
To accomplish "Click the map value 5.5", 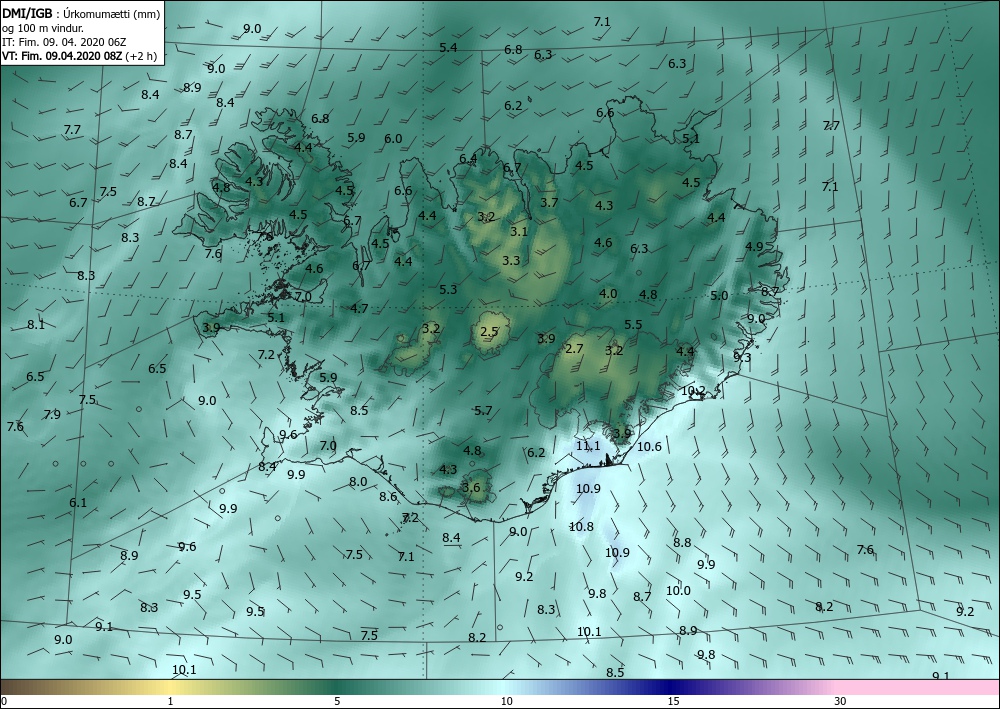I will pos(633,325).
